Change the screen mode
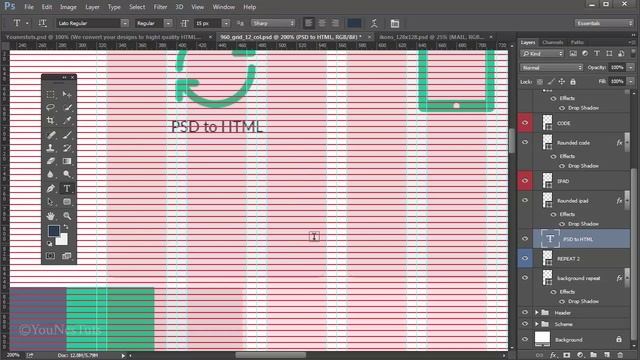This screenshot has width=640, height=360. (x=67, y=256)
